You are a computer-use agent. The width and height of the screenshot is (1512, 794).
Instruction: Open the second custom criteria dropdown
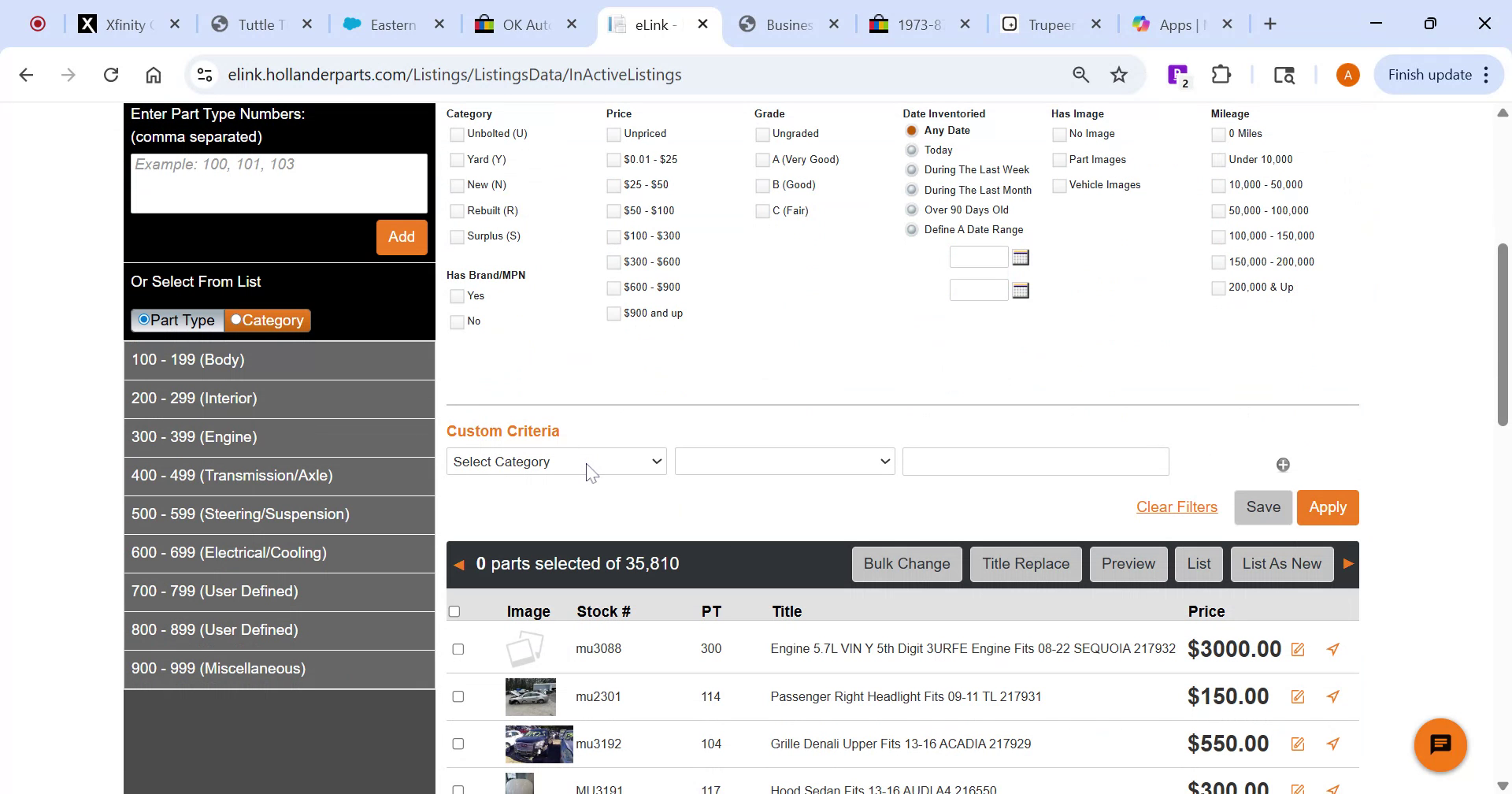784,462
